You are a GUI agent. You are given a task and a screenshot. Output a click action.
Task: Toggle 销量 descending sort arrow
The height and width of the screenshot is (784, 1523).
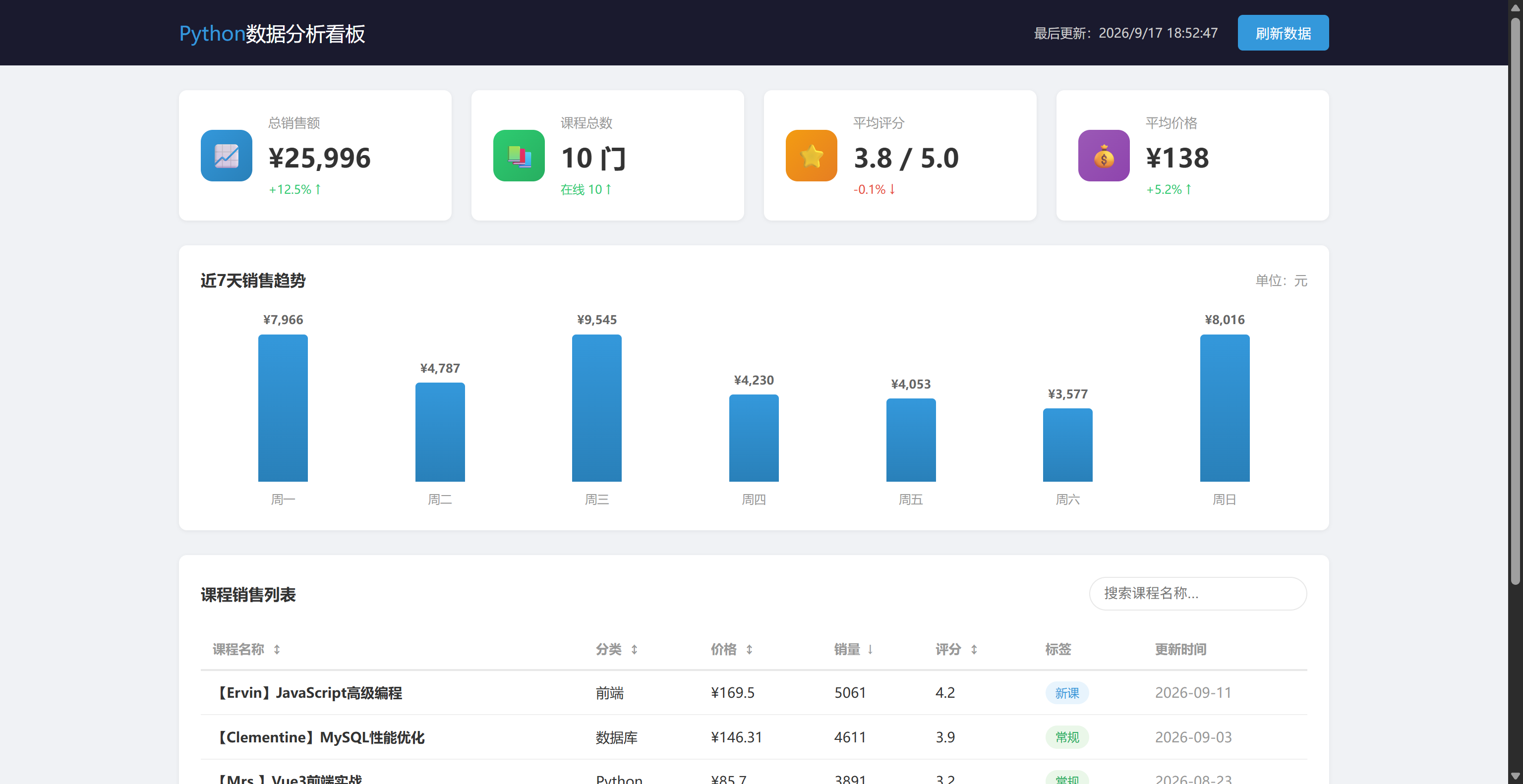tap(870, 649)
